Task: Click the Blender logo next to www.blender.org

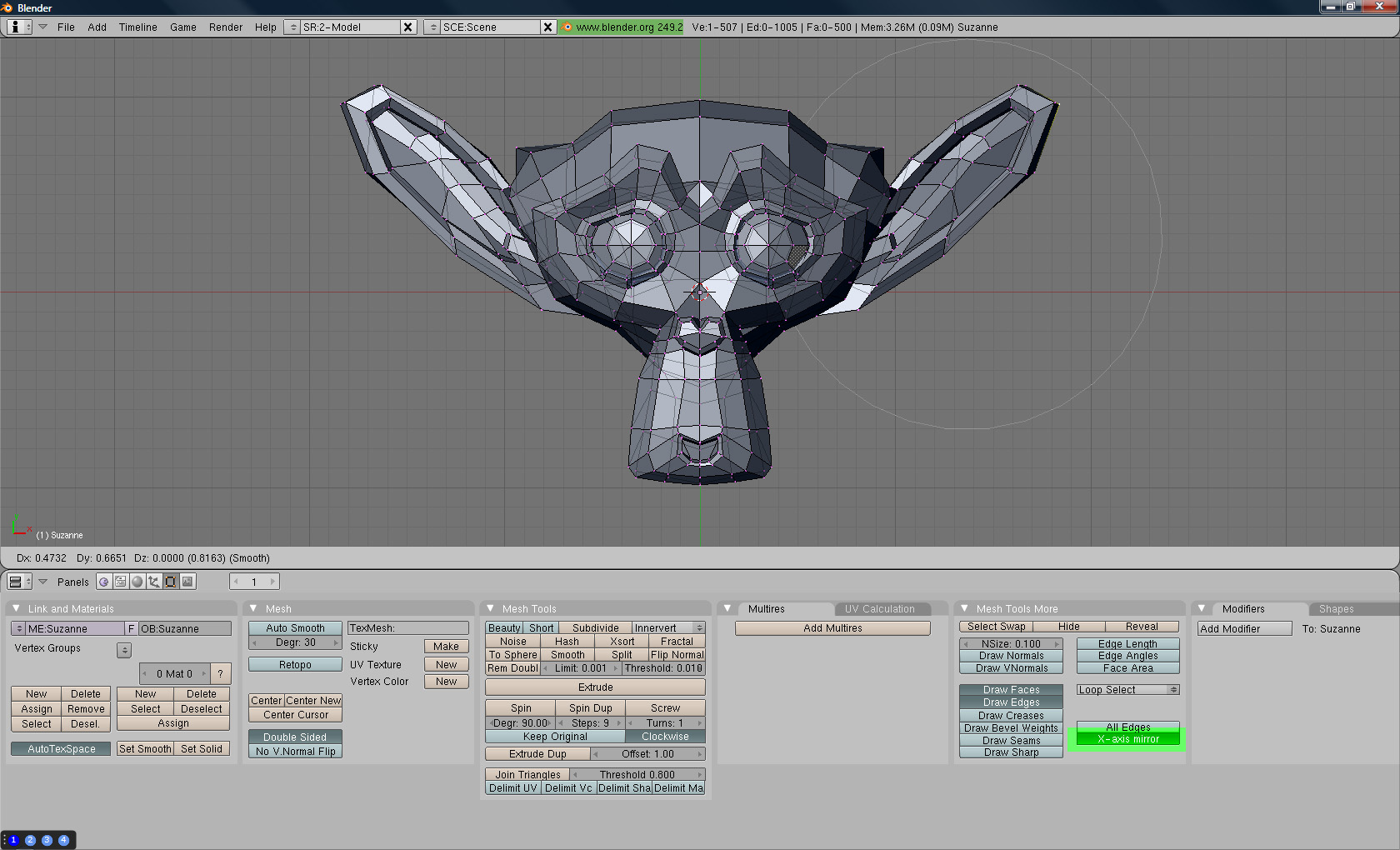Action: [x=567, y=27]
